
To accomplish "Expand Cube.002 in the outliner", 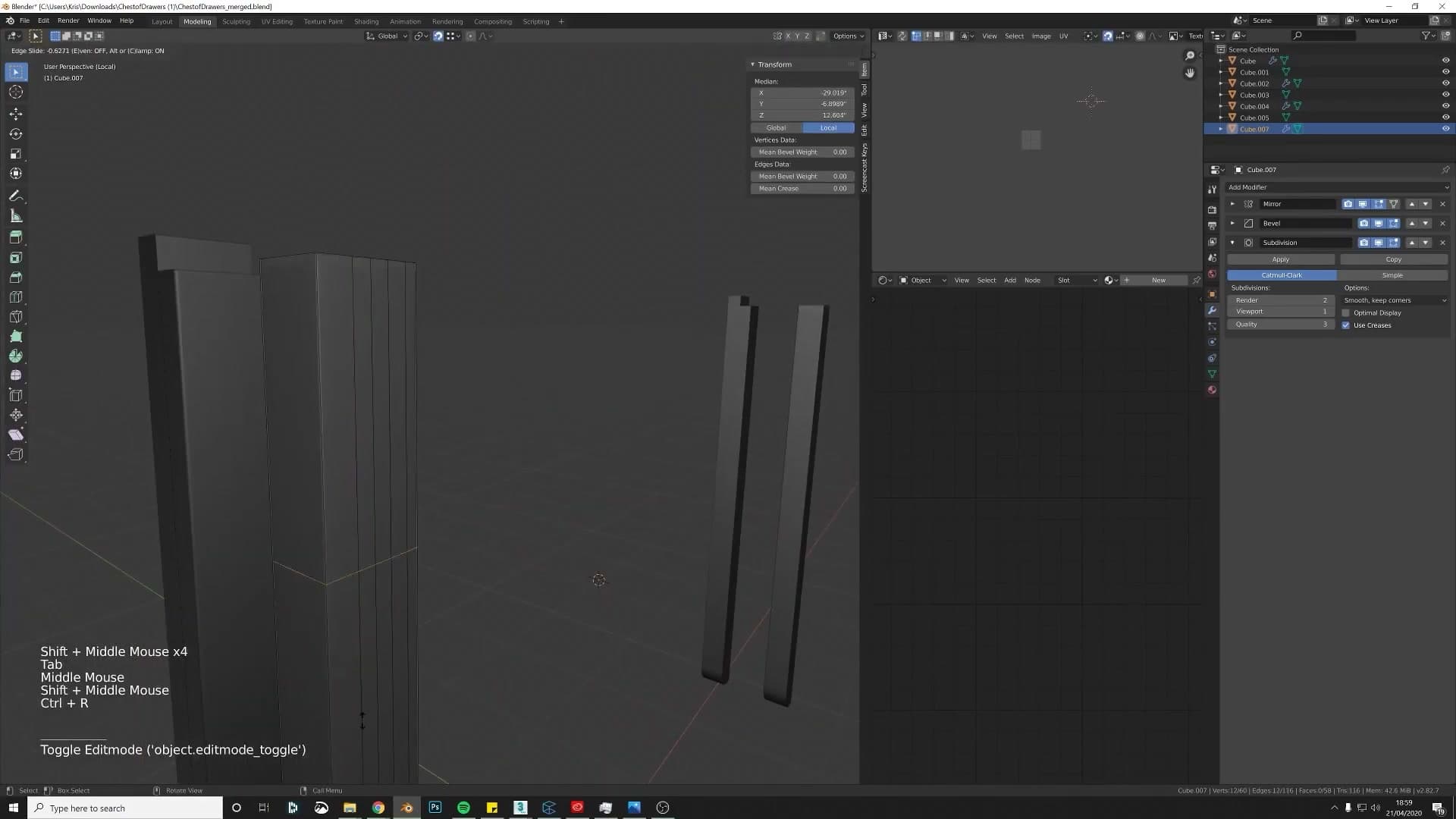I will pos(1220,83).
